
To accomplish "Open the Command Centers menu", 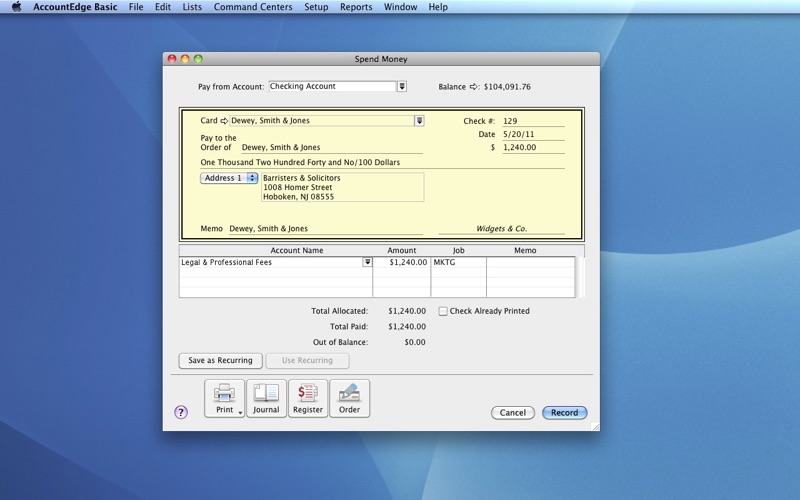I will pyautogui.click(x=253, y=7).
